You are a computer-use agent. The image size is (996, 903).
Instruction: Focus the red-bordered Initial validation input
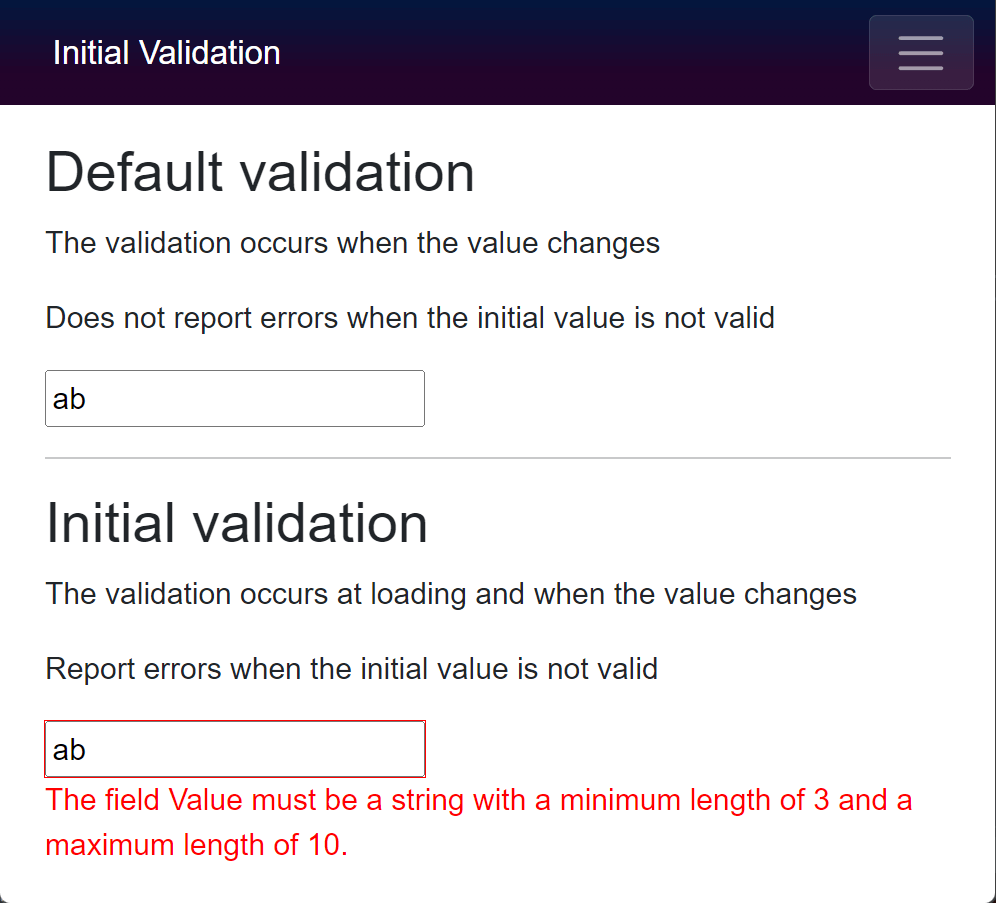235,748
